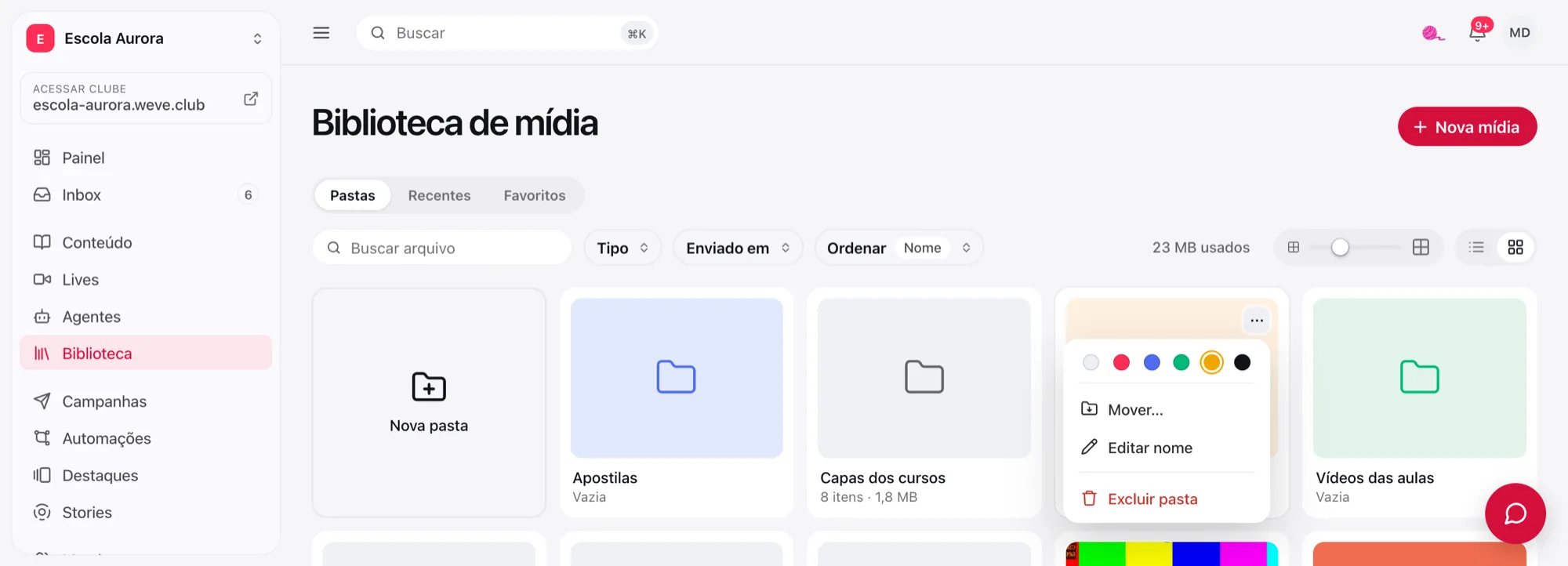Click the large grid size icon by slider
This screenshot has height=566, width=1568.
coord(1421,248)
